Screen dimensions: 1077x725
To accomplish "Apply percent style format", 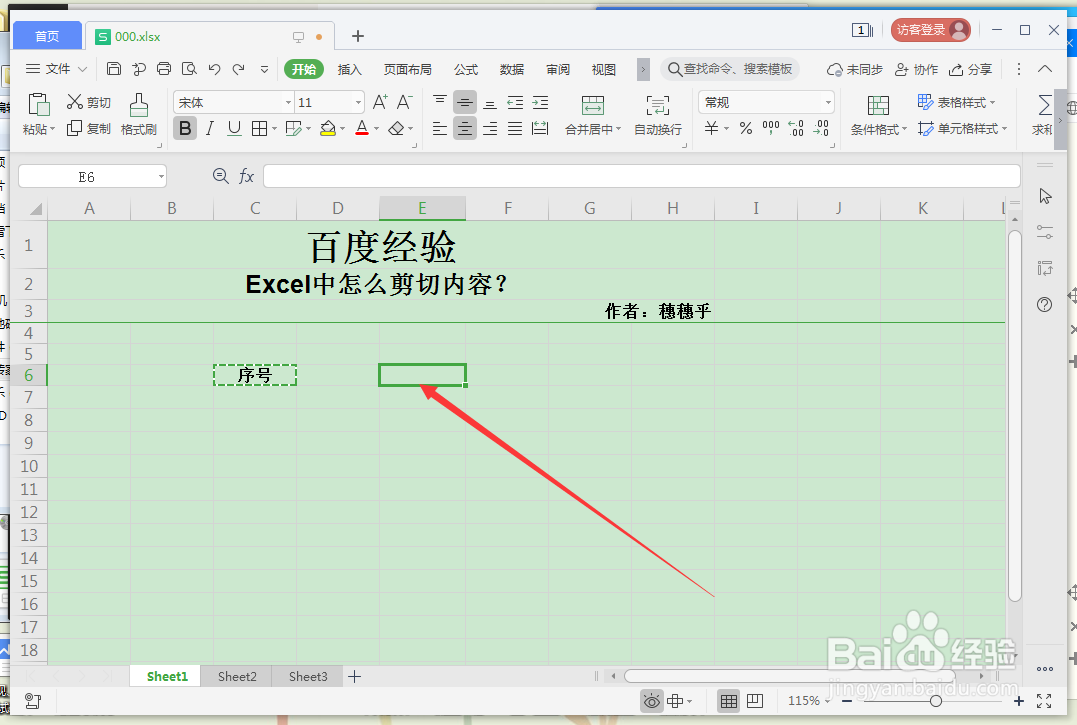I will [746, 128].
